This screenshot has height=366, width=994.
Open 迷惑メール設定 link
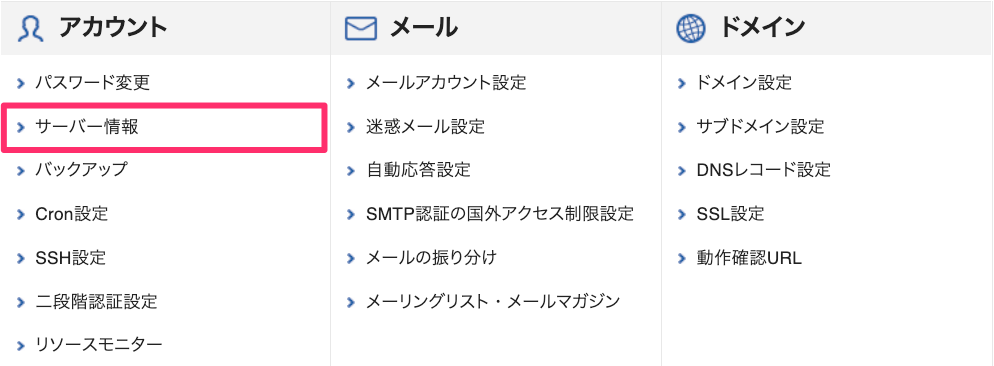click(x=425, y=127)
